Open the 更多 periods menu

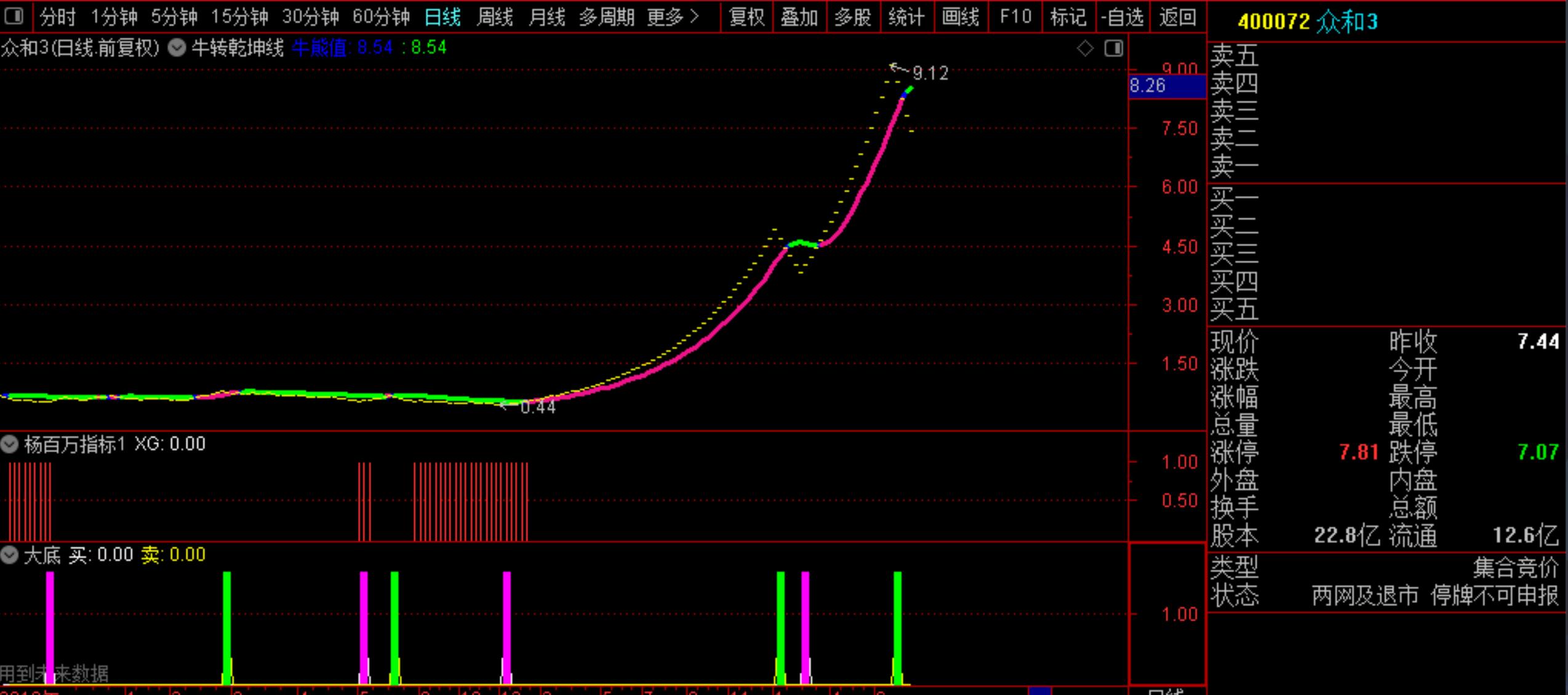673,17
